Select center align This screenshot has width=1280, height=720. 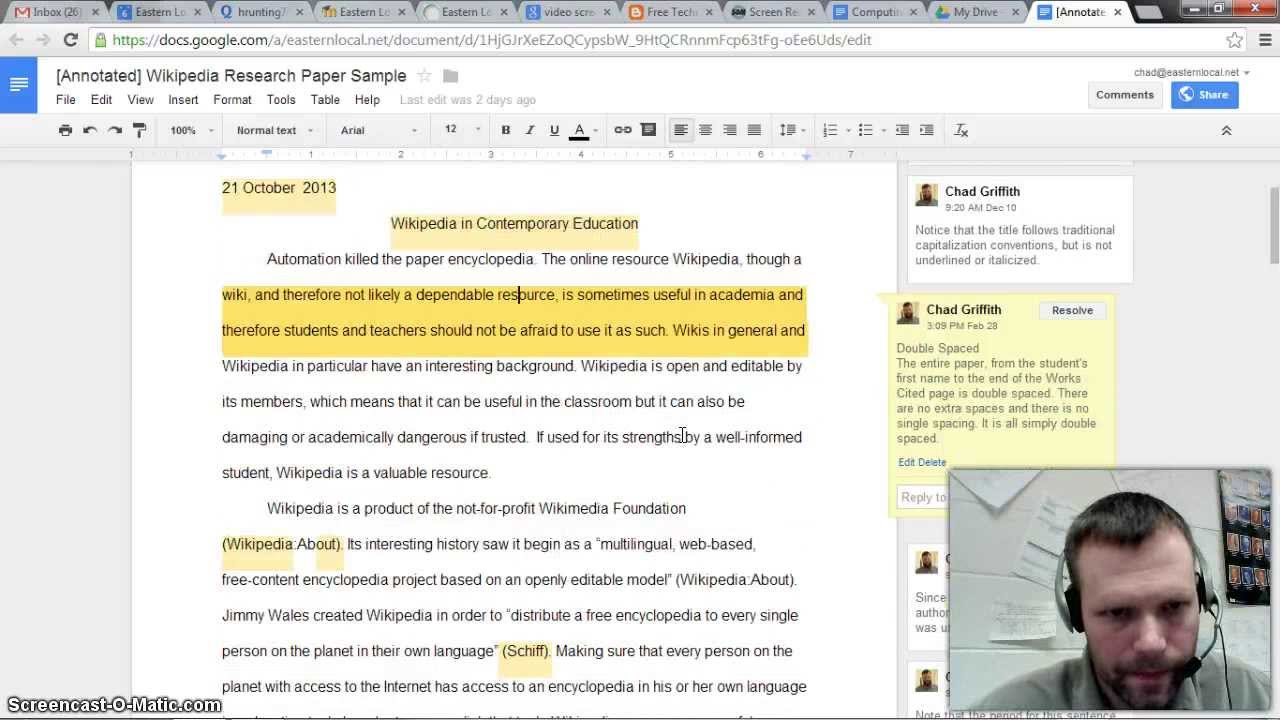[x=705, y=130]
